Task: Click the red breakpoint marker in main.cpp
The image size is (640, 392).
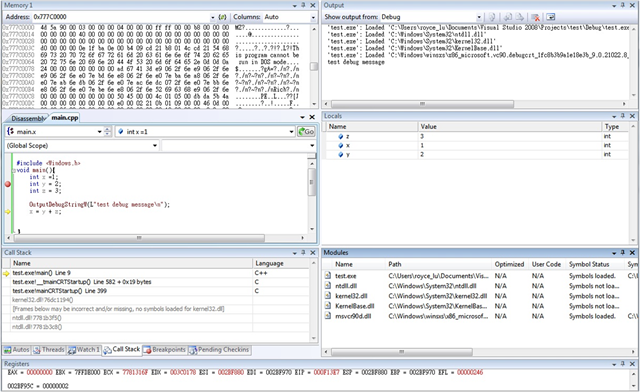Action: click(8, 184)
